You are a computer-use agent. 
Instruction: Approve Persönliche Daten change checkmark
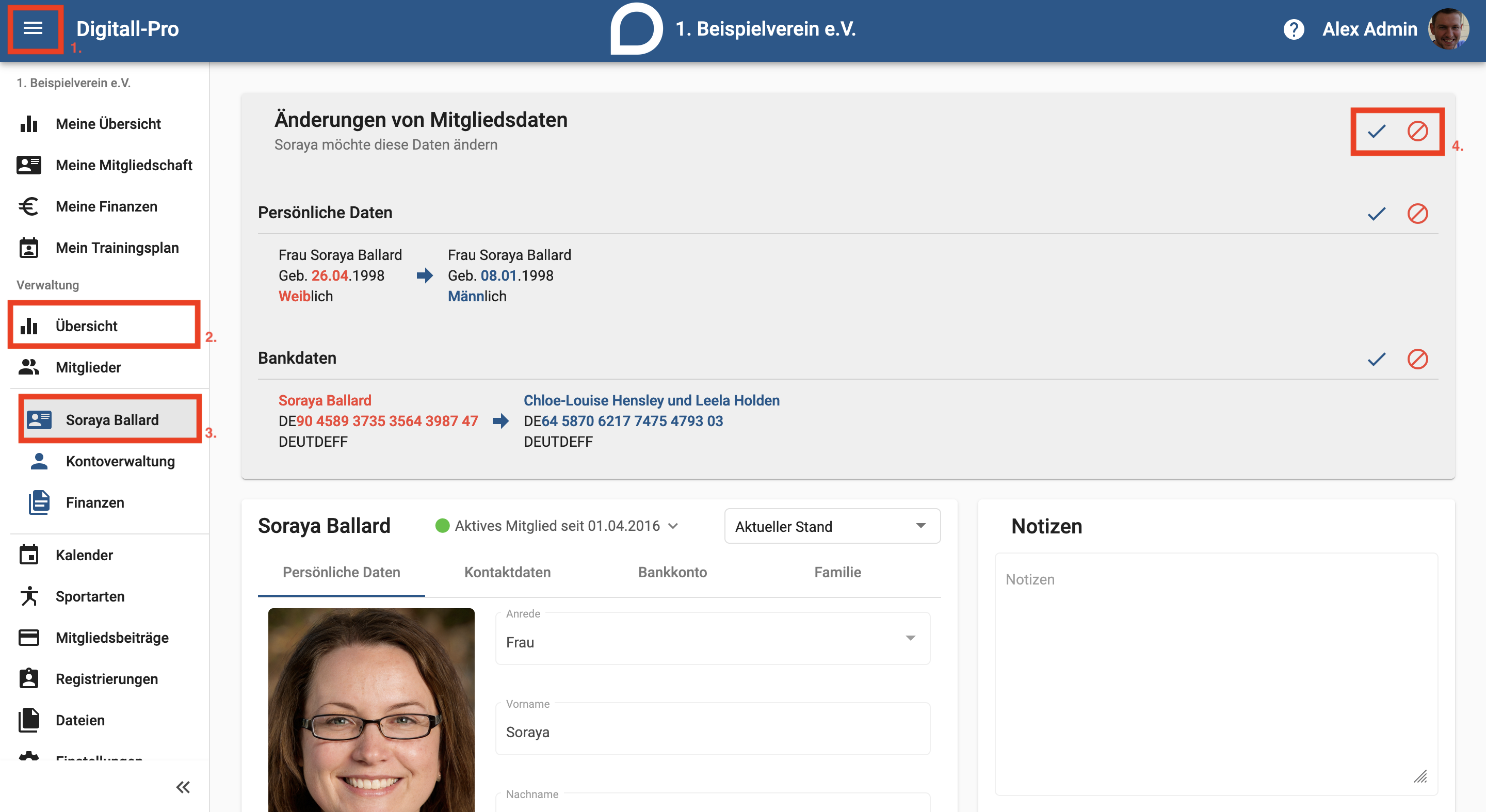tap(1377, 214)
